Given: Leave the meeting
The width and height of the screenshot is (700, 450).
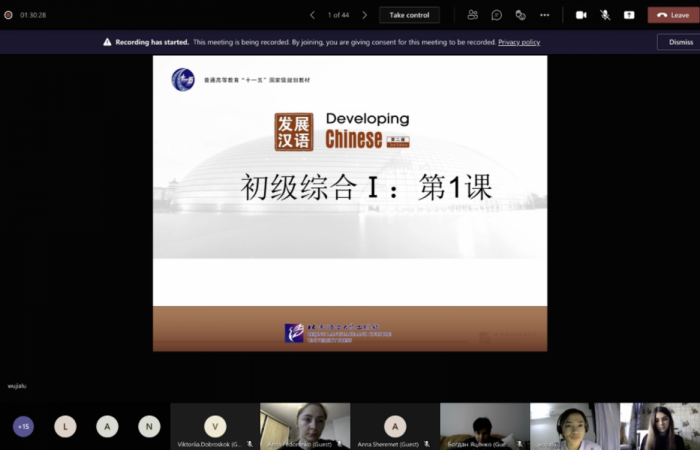Looking at the screenshot, I should [x=673, y=15].
